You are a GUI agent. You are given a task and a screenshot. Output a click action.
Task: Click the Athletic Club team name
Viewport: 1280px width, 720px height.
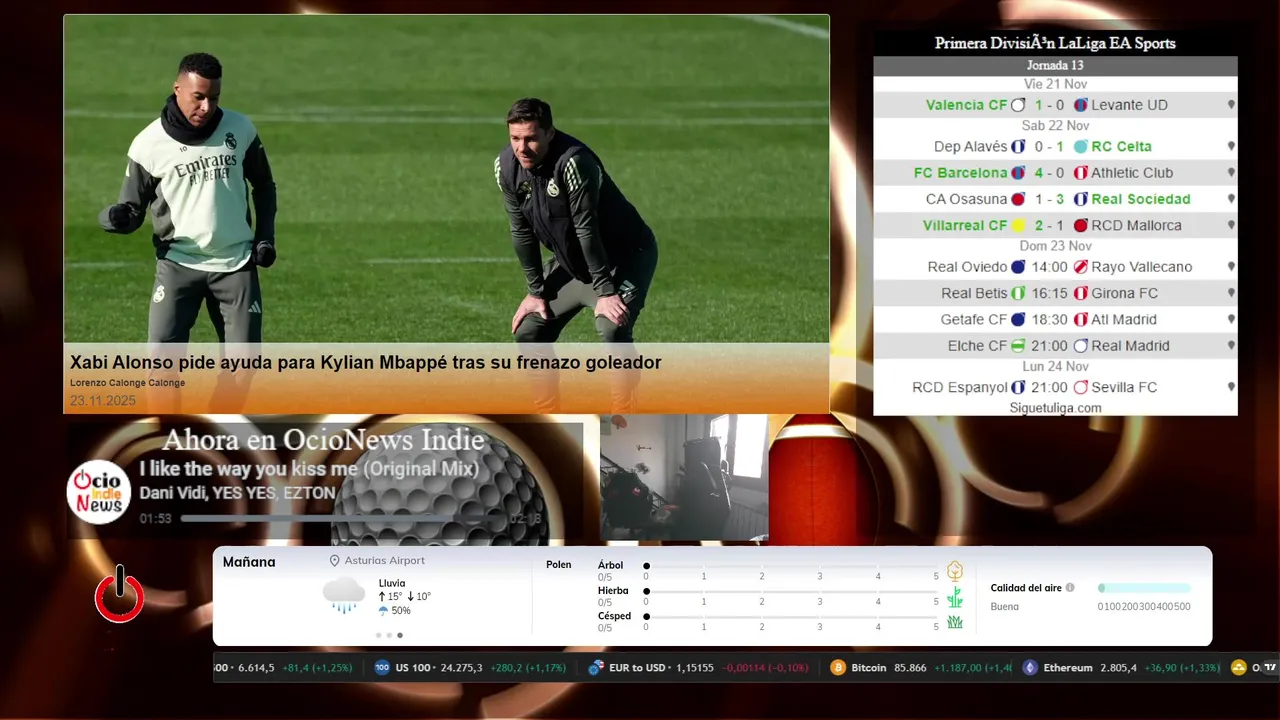pos(1132,173)
